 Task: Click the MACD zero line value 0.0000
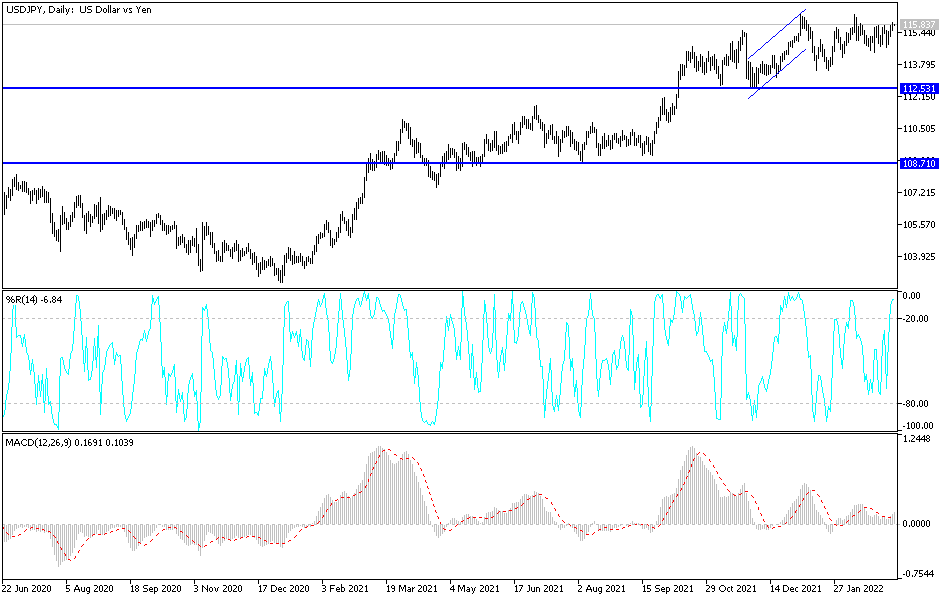[918, 522]
